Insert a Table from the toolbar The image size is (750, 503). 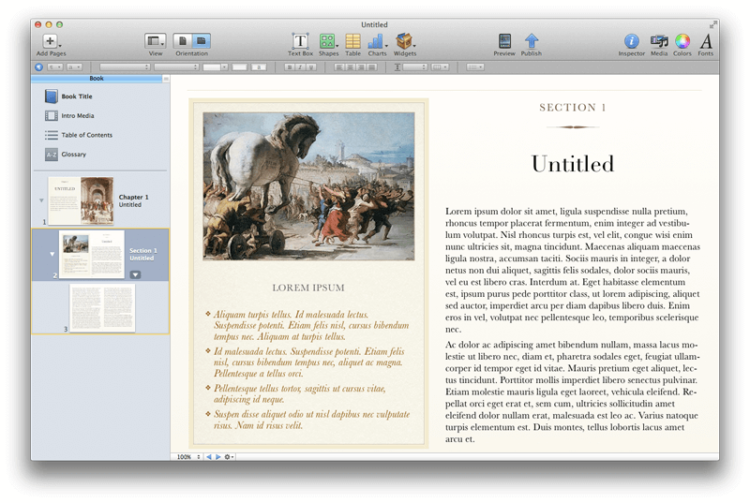click(353, 41)
